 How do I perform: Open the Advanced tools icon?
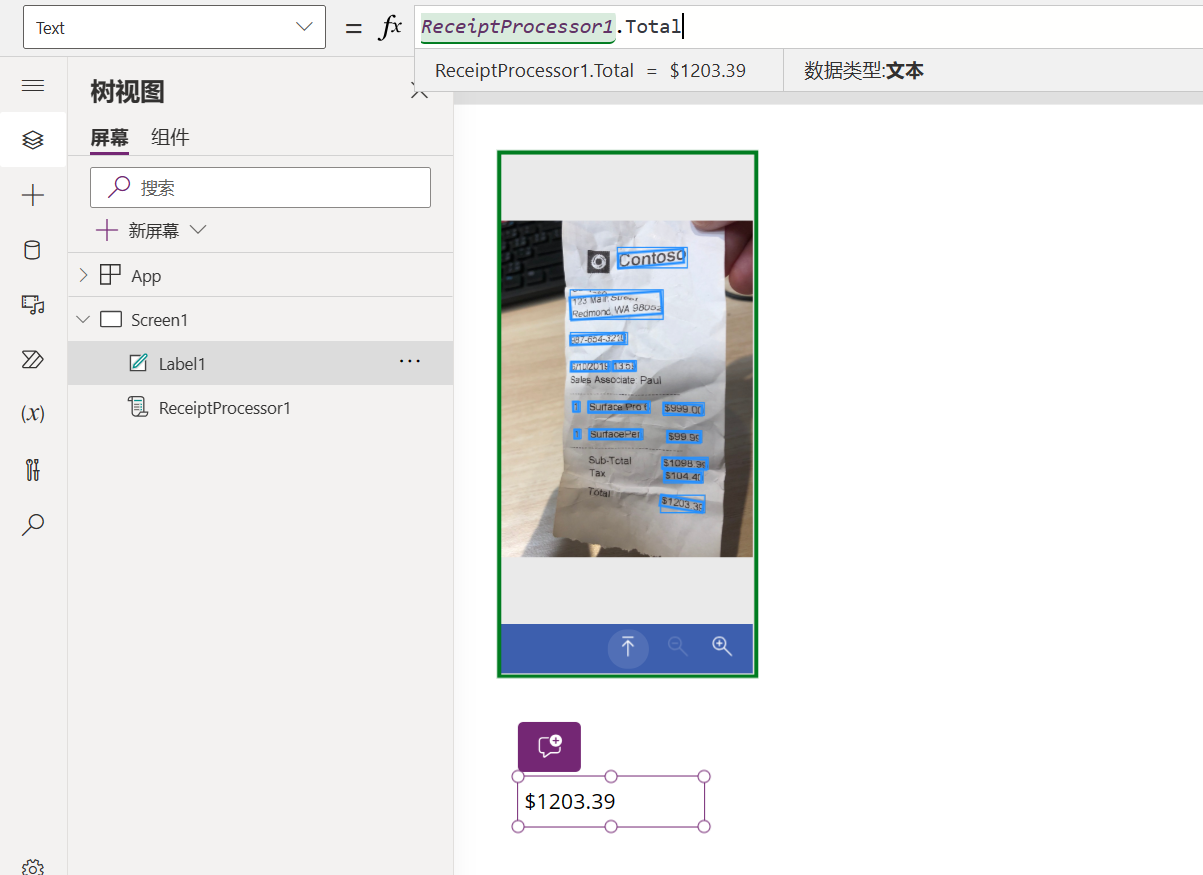33,468
